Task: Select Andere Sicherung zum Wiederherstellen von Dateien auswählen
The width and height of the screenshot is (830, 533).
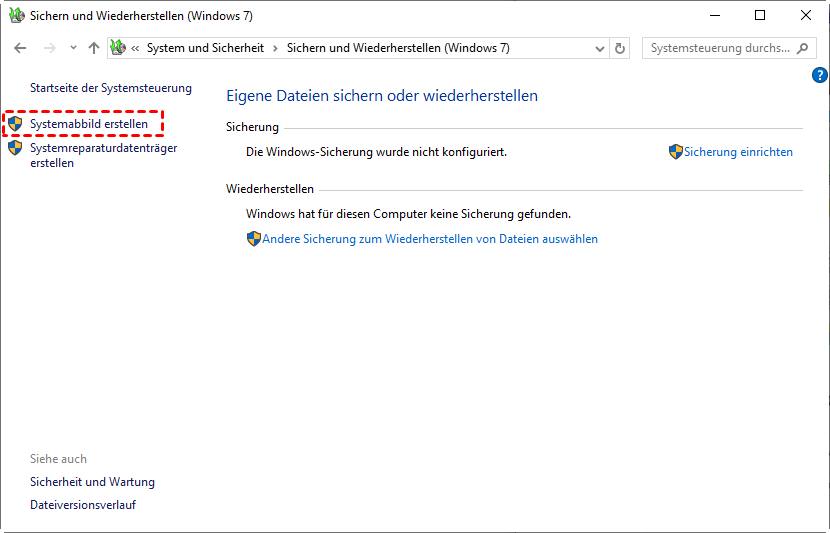Action: click(x=430, y=239)
